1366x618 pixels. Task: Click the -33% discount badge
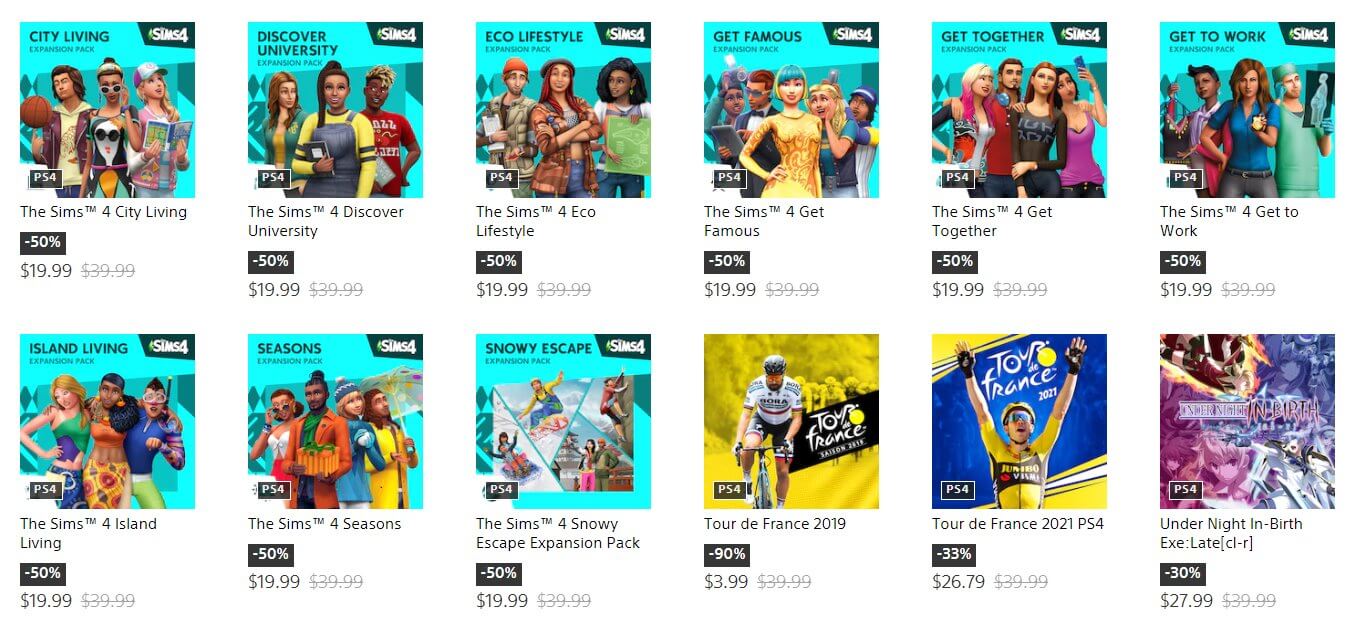[954, 554]
